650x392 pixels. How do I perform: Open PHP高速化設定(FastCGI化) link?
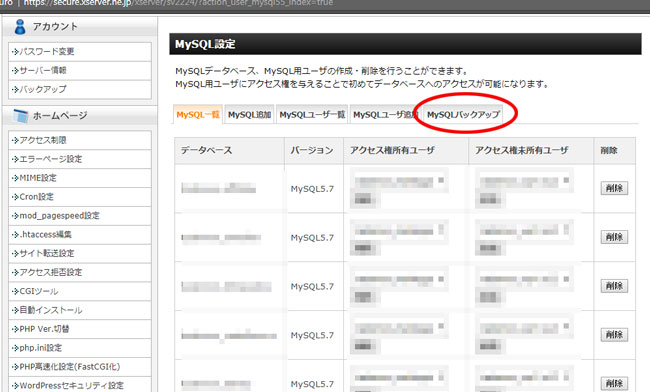click(80, 367)
